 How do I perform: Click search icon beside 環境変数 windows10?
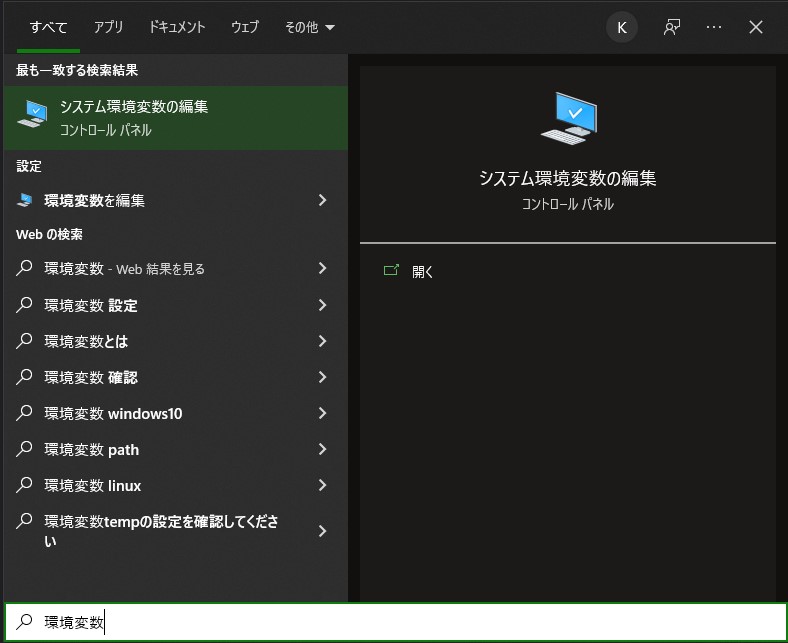click(x=24, y=413)
